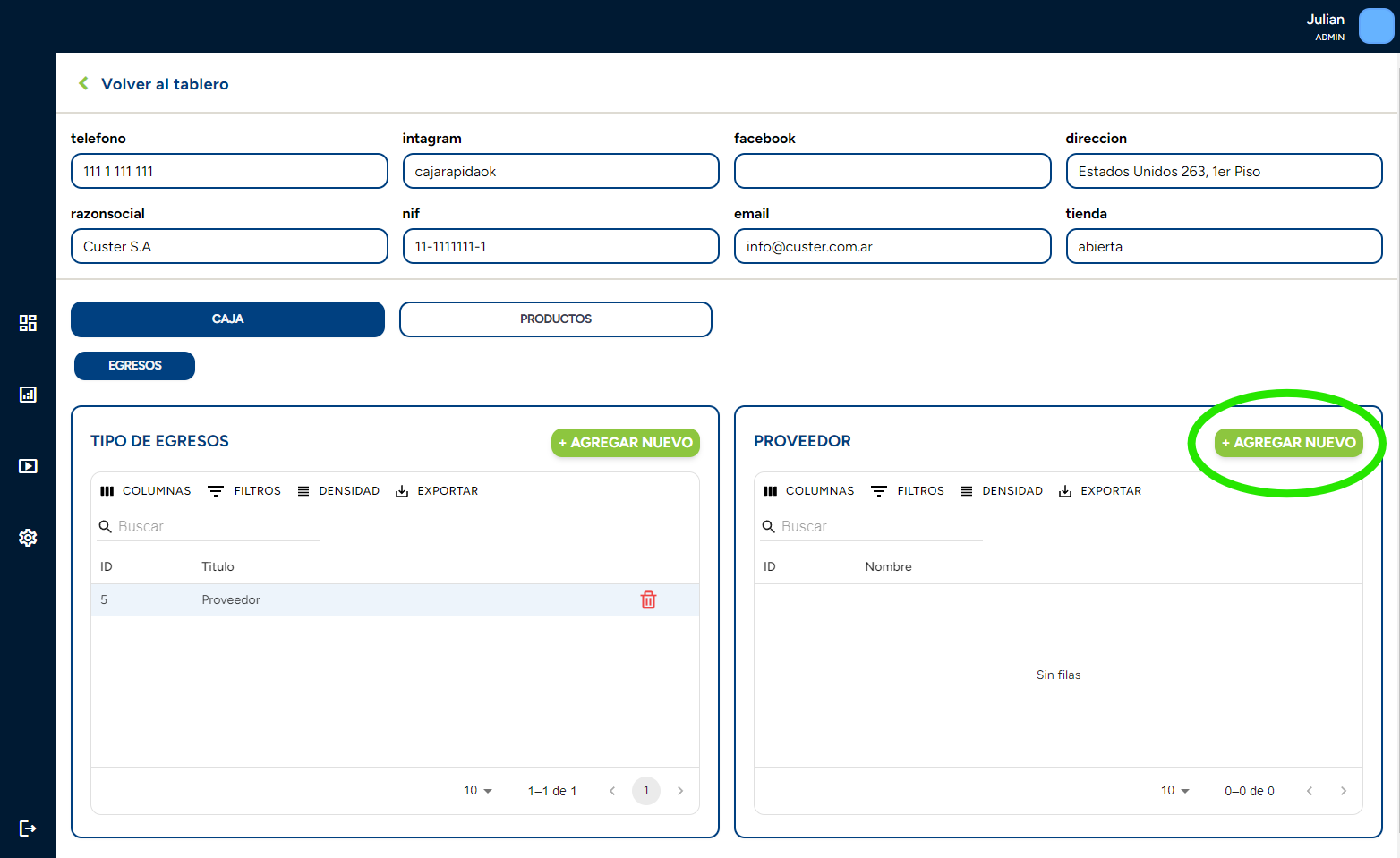Image resolution: width=1400 pixels, height=858 pixels.
Task: Toggle Filtros in the Tipo de Egresos table
Action: coord(215,490)
